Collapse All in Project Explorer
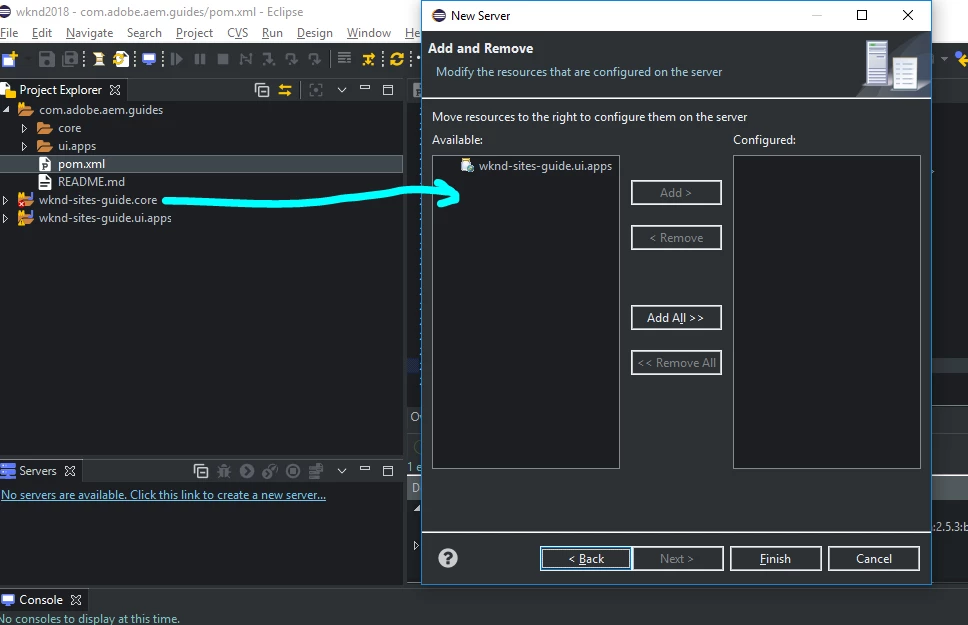 [262, 90]
